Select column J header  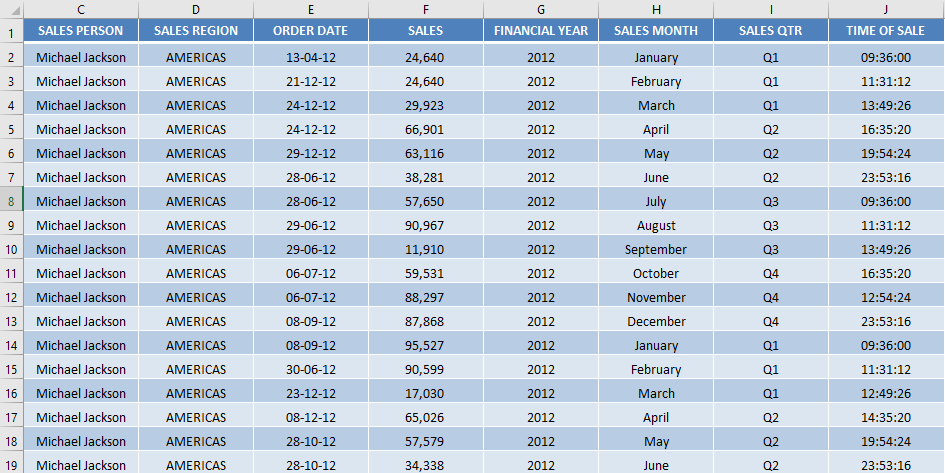886,9
